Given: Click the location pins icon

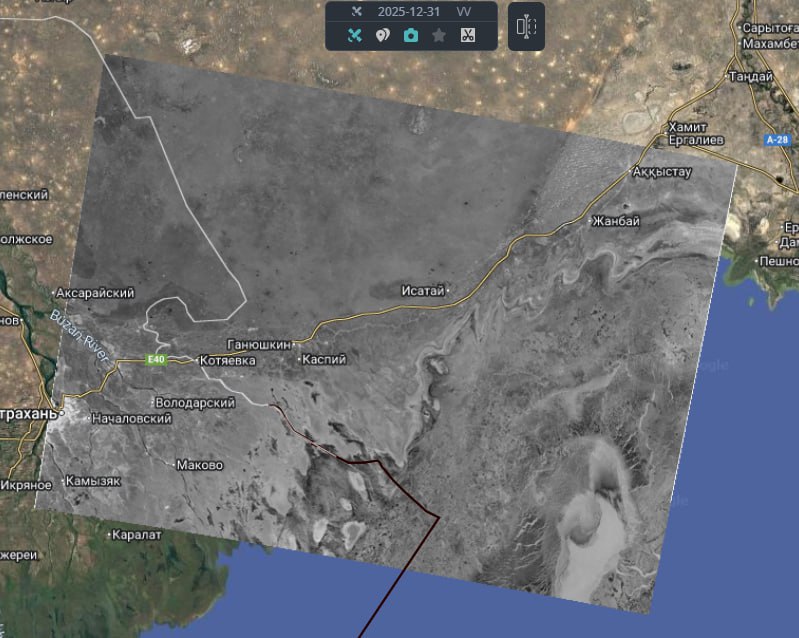Looking at the screenshot, I should [x=382, y=35].
